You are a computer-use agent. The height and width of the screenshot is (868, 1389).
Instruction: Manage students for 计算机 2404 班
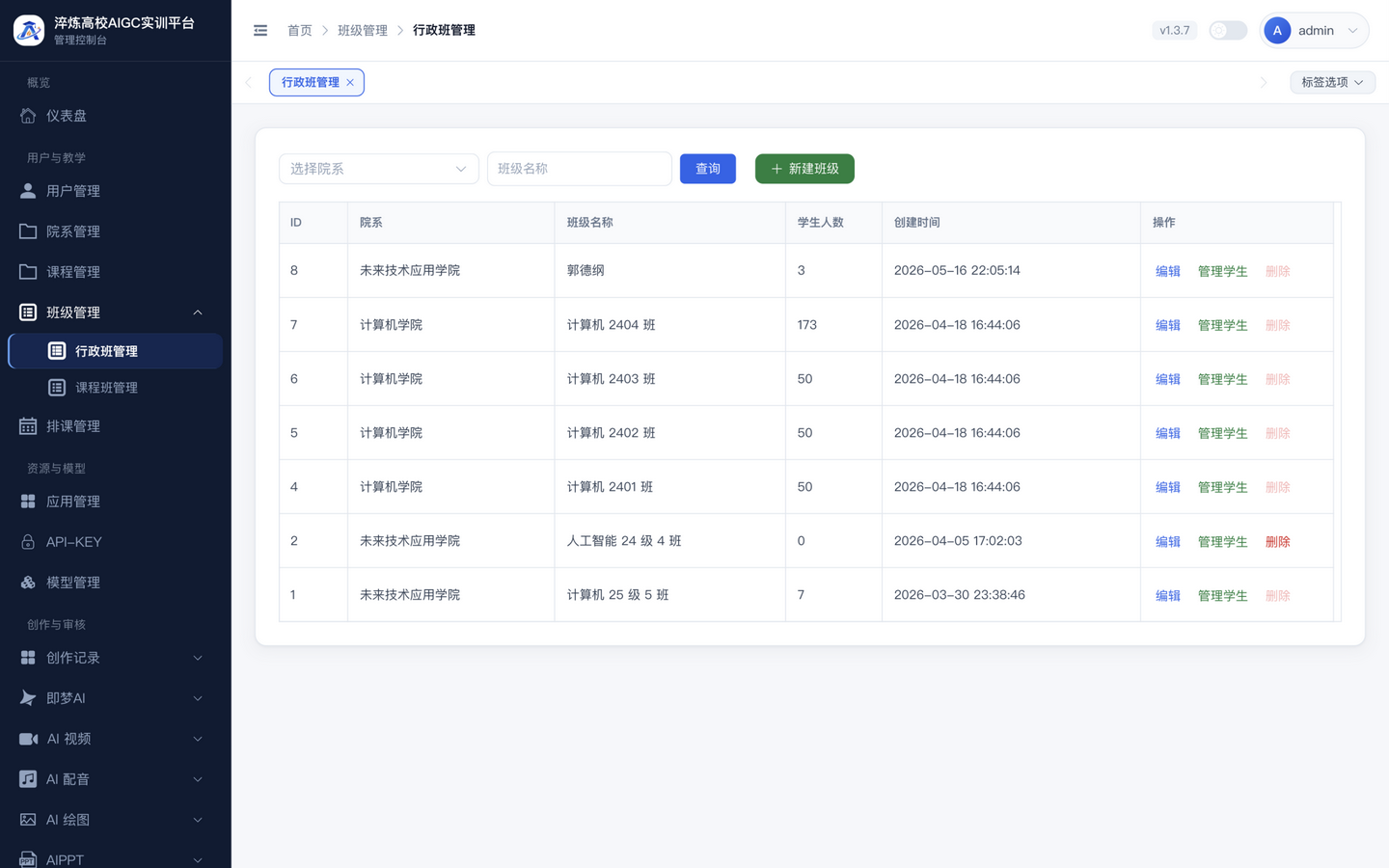1222,325
